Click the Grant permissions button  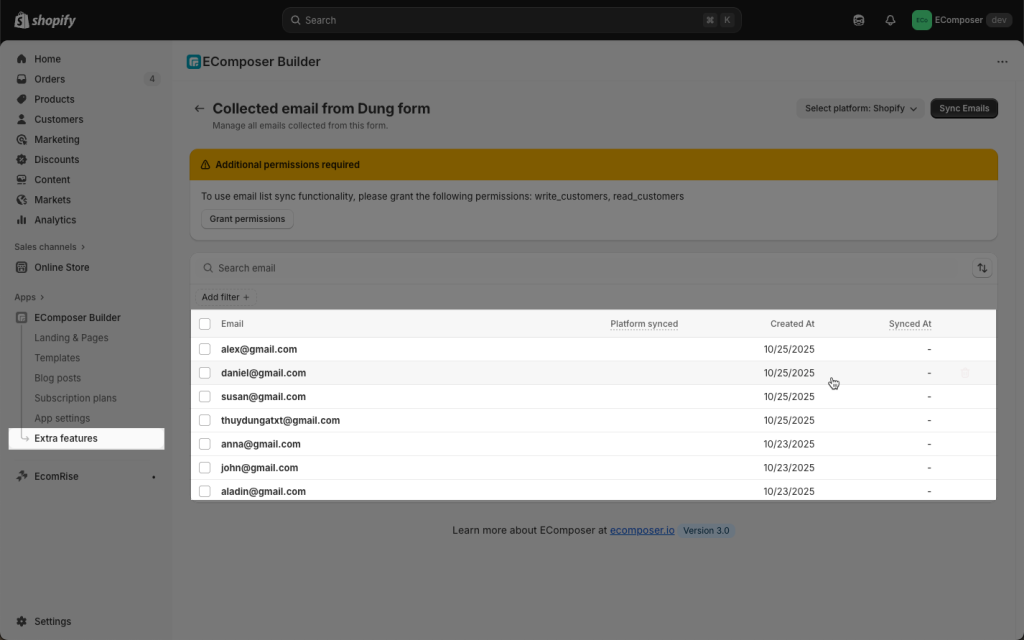point(247,219)
